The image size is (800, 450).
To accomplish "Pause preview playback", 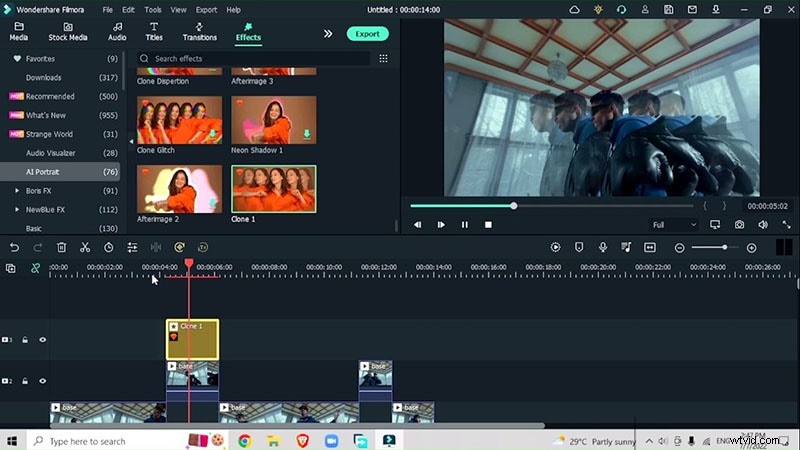I will [464, 224].
